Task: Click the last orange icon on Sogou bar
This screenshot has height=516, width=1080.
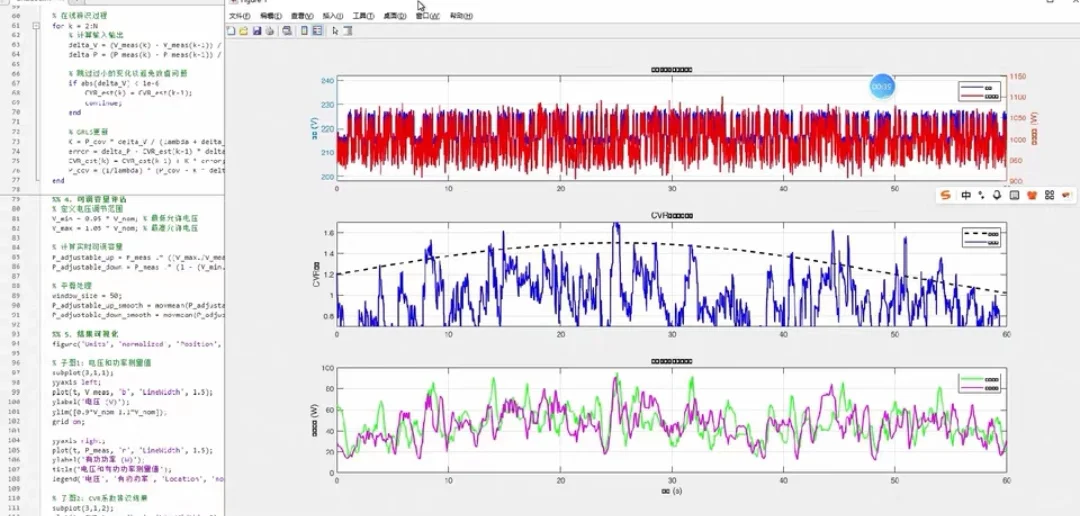Action: coord(1067,196)
